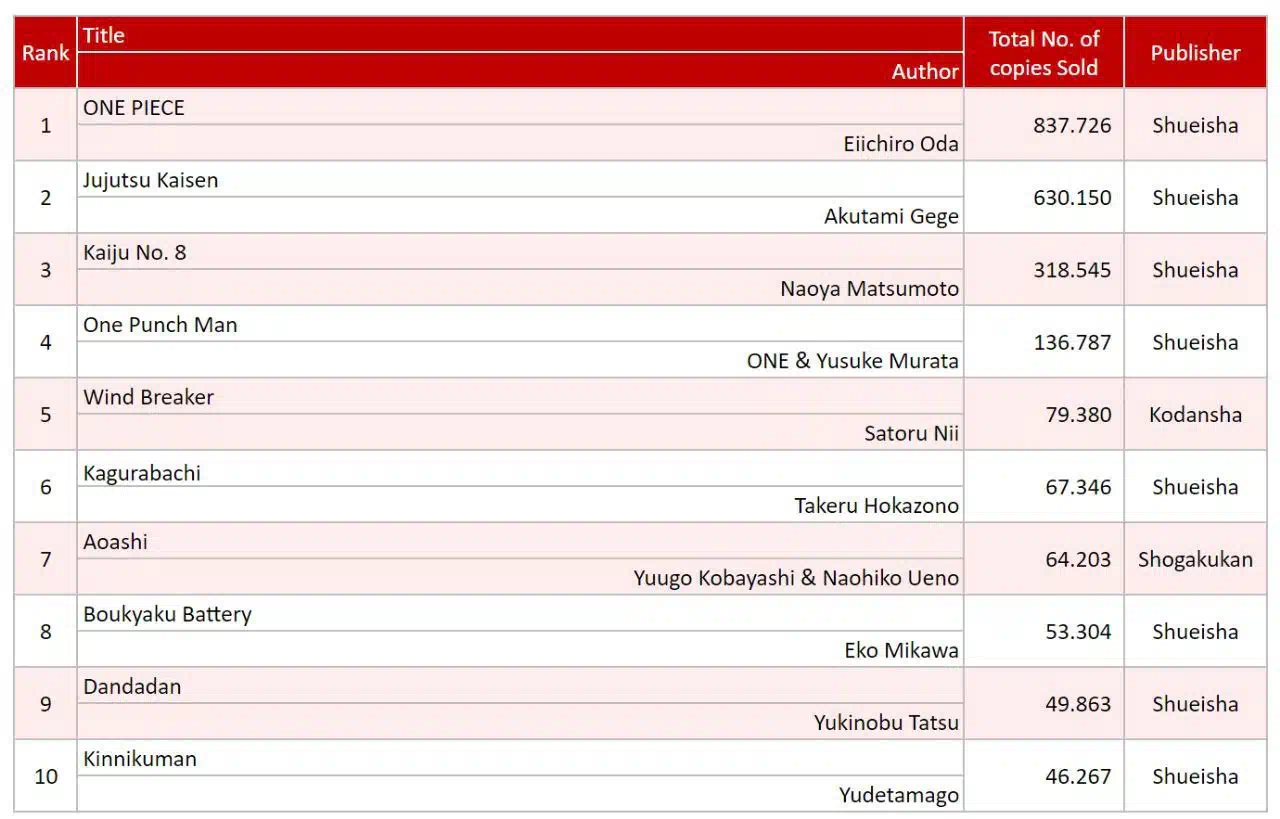Click the author Eko Mikawa

(x=901, y=650)
